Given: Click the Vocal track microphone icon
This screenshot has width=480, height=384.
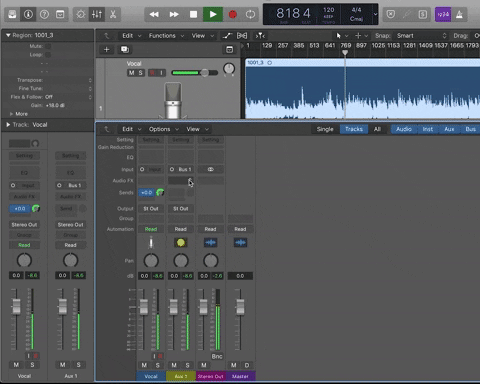Looking at the screenshot, I should pyautogui.click(x=173, y=101).
